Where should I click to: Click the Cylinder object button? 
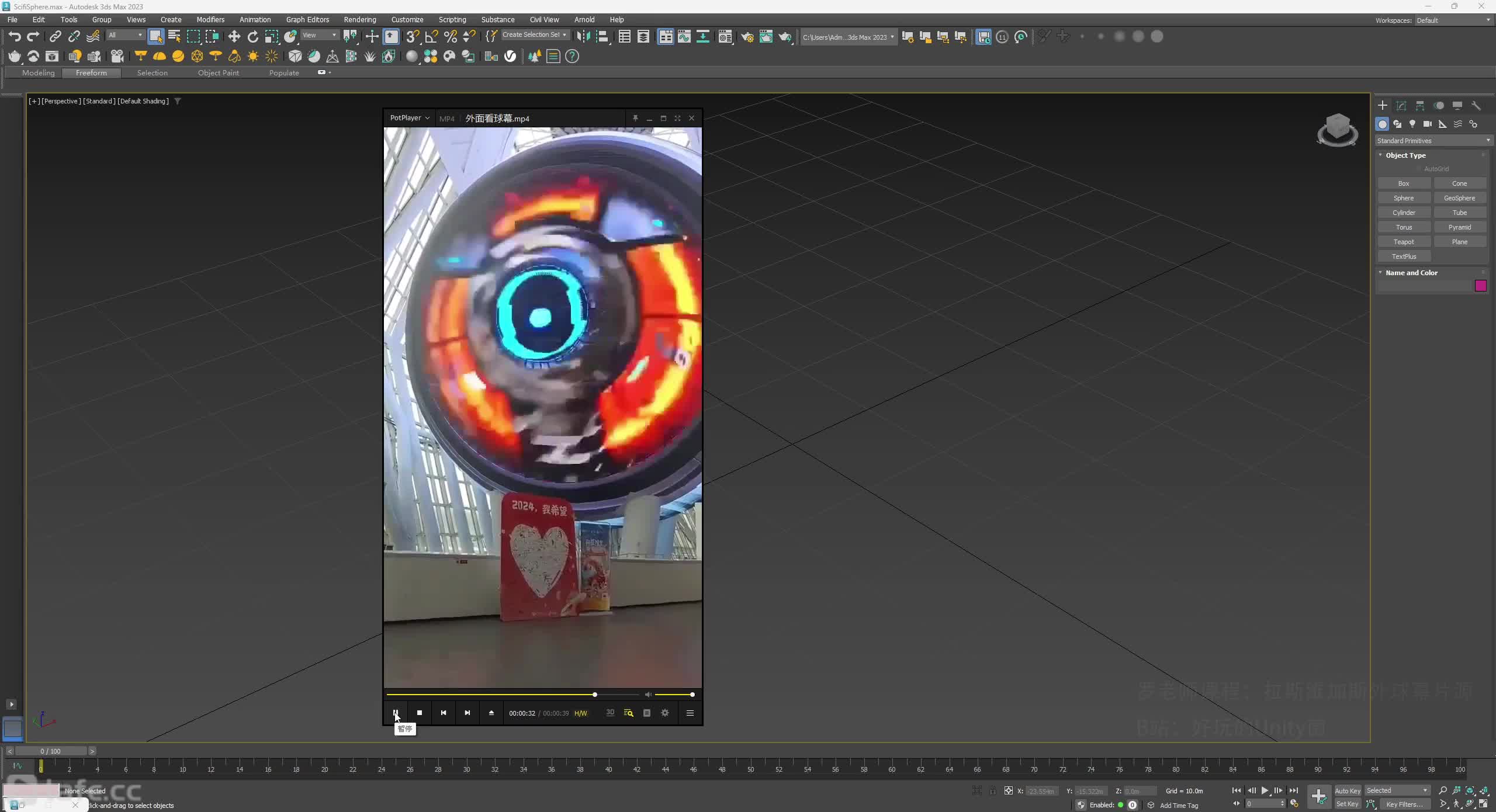click(x=1404, y=213)
